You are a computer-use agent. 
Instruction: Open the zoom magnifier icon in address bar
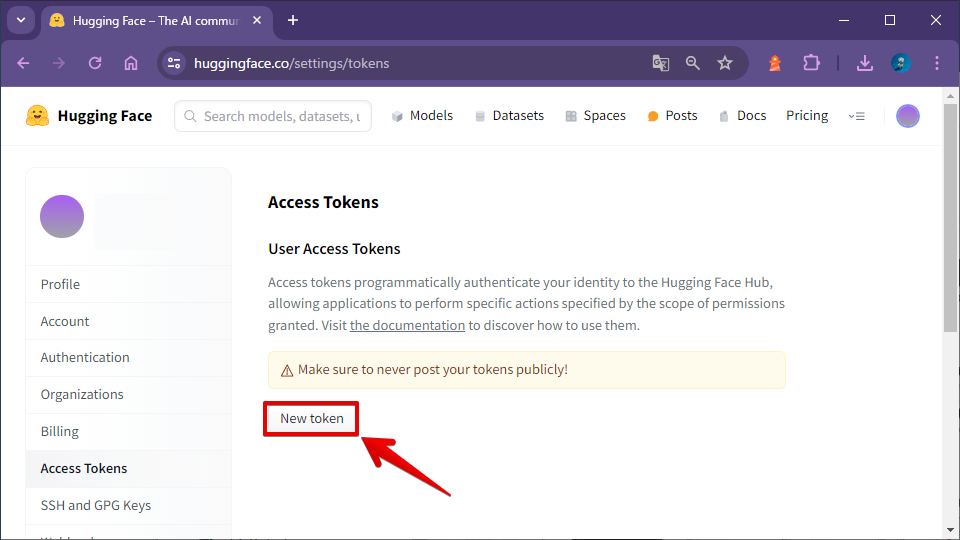692,63
